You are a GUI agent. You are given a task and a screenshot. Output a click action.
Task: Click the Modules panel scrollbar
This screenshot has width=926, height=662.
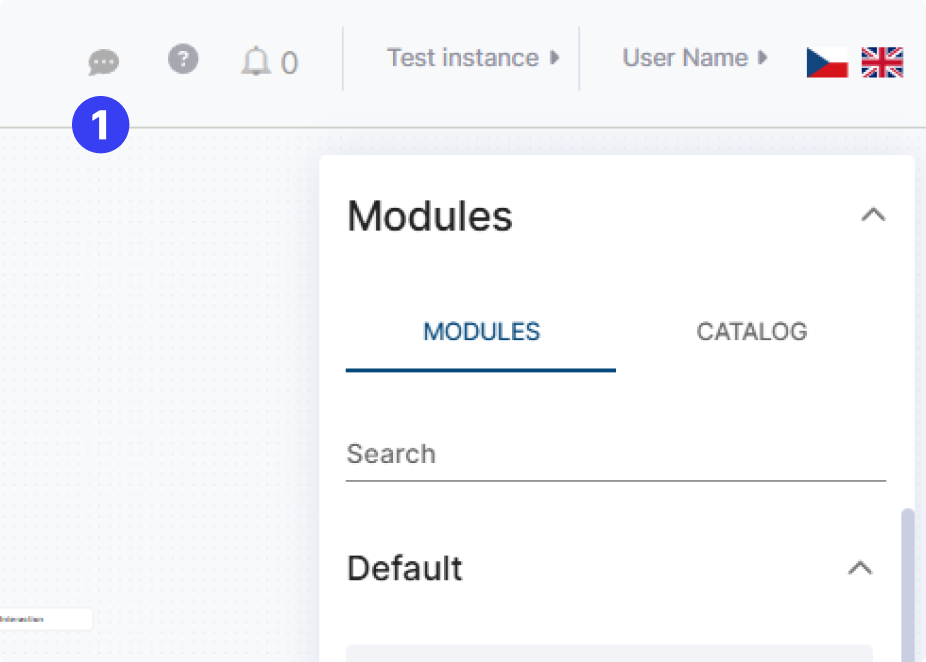coord(907,580)
